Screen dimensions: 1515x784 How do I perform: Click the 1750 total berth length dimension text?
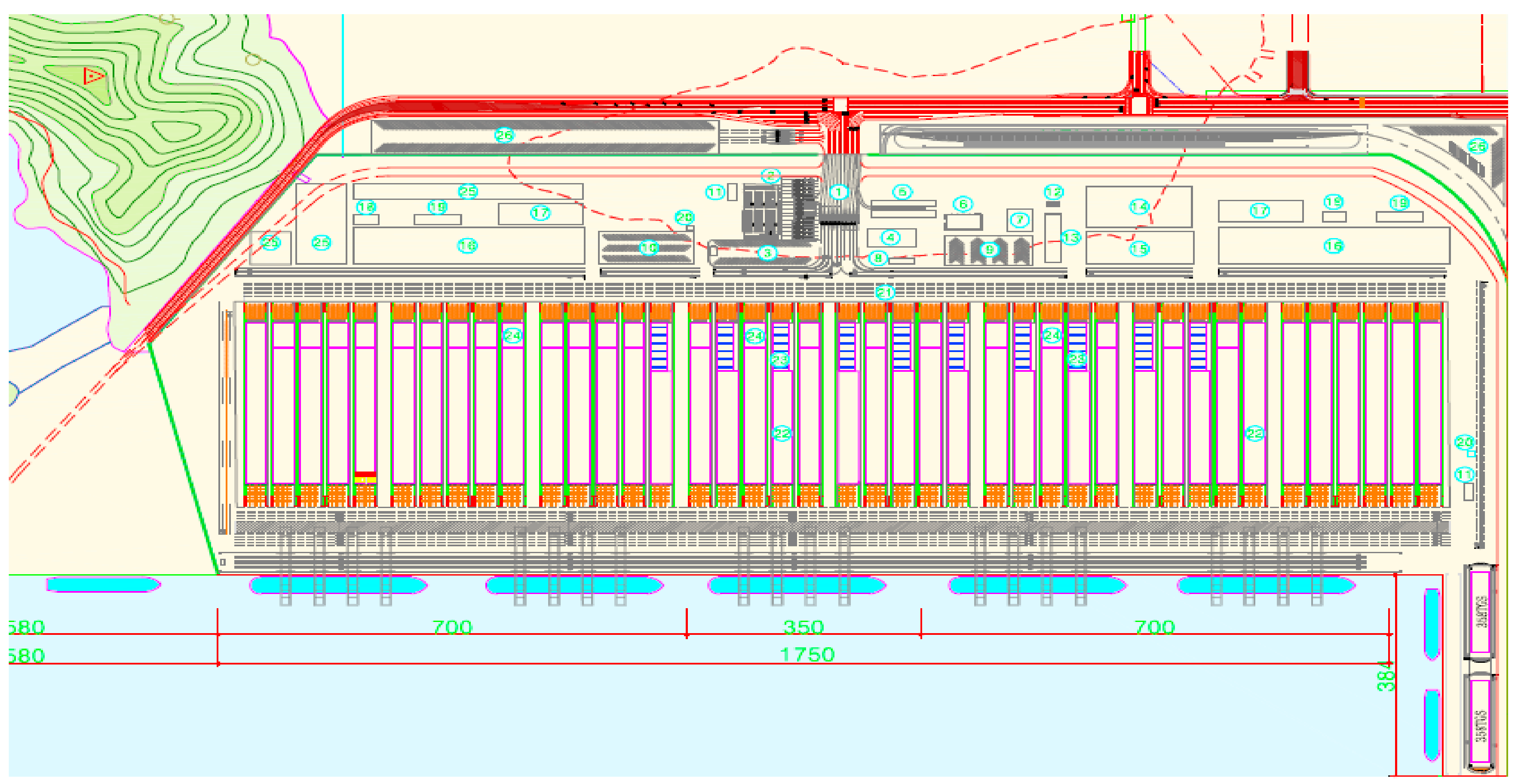click(x=807, y=655)
